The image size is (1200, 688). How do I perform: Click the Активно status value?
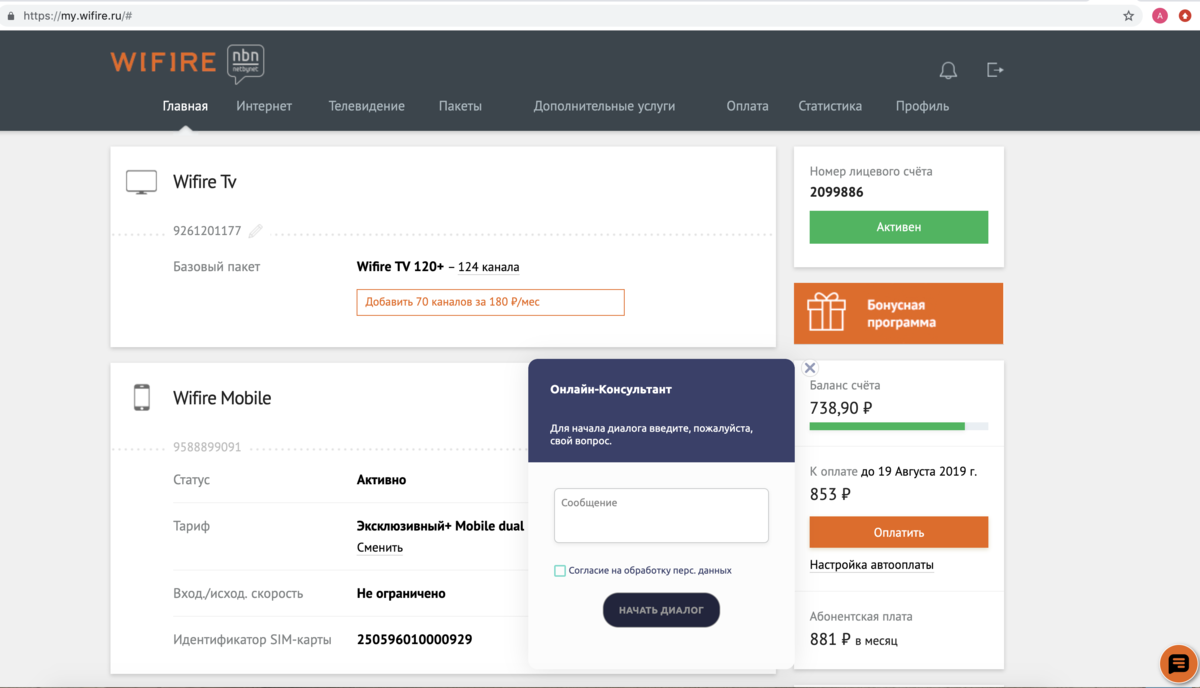click(x=381, y=480)
